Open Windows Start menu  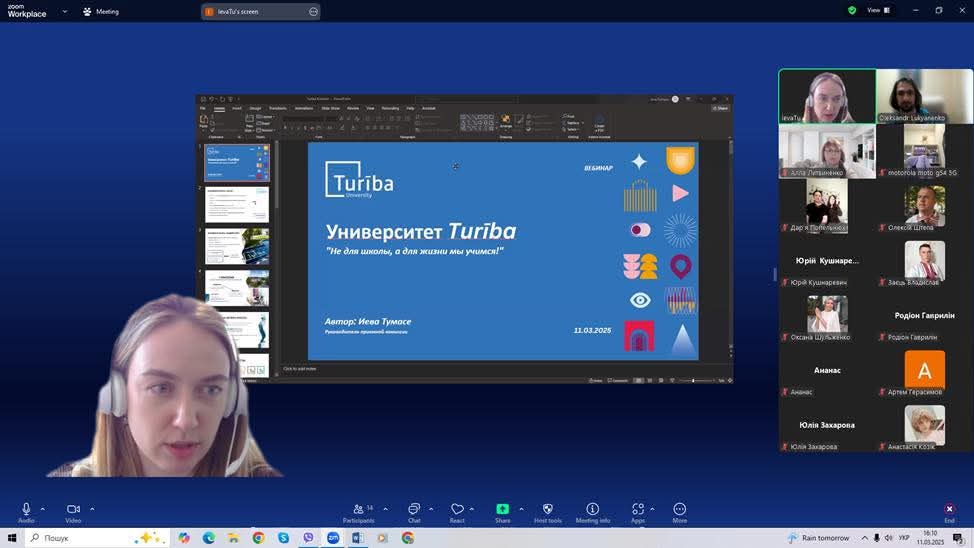(x=11, y=537)
